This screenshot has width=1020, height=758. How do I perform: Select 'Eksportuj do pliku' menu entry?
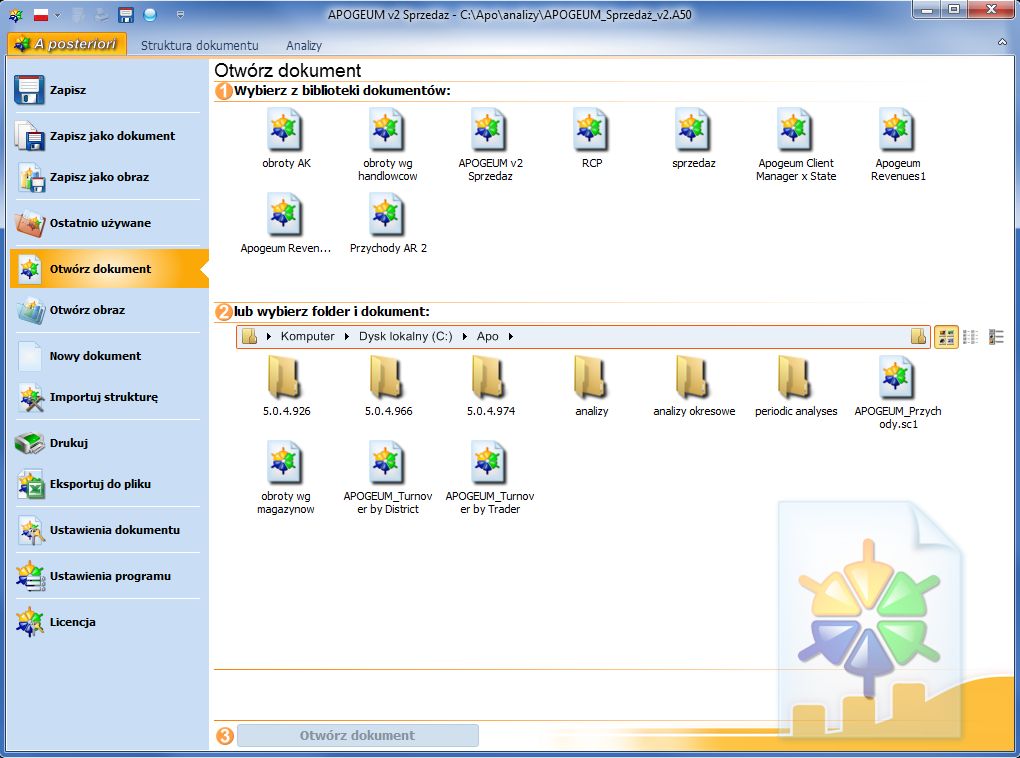click(x=108, y=484)
